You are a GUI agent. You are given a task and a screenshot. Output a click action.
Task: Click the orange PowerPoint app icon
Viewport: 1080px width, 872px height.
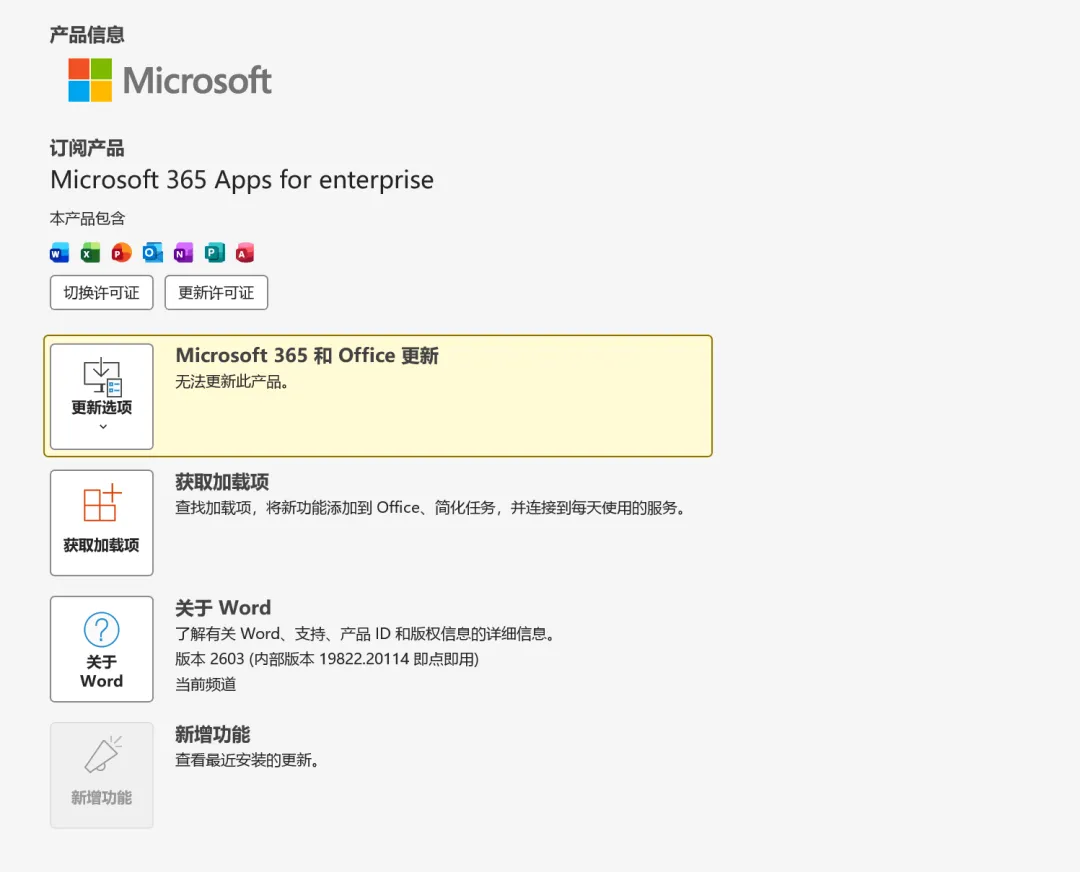point(122,253)
